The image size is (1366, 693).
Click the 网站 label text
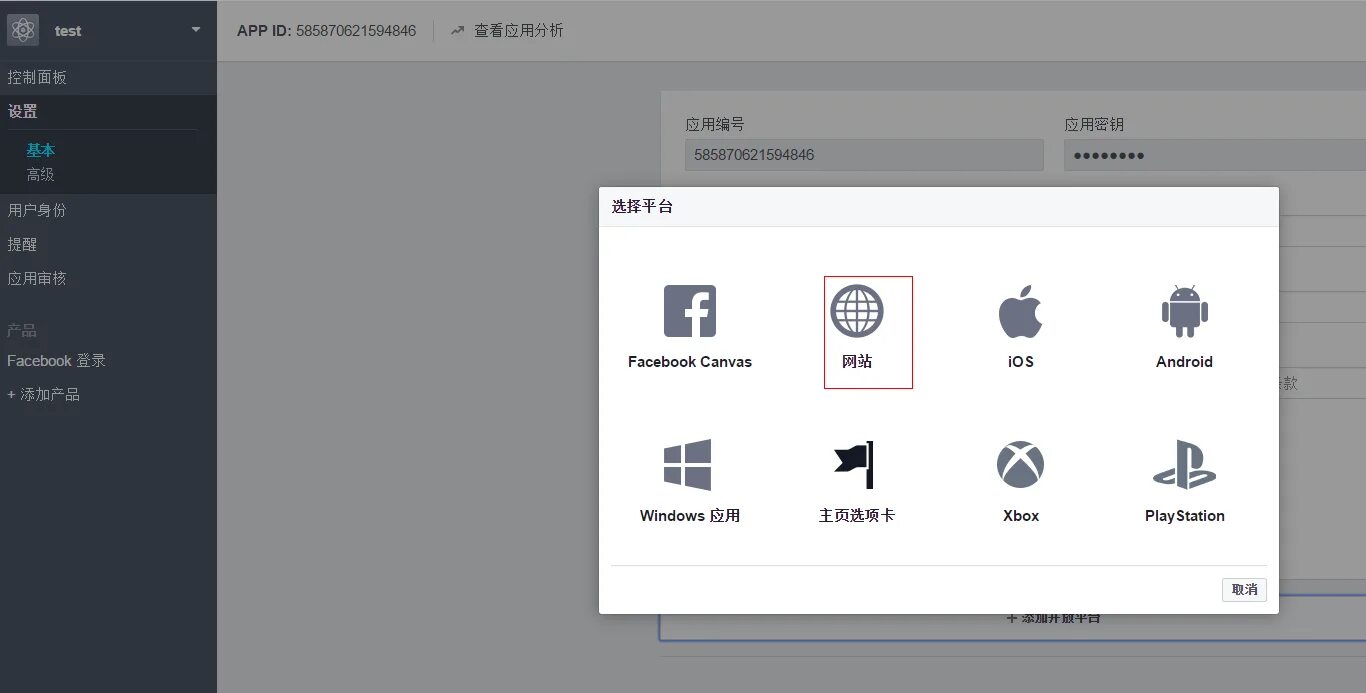[x=857, y=362]
